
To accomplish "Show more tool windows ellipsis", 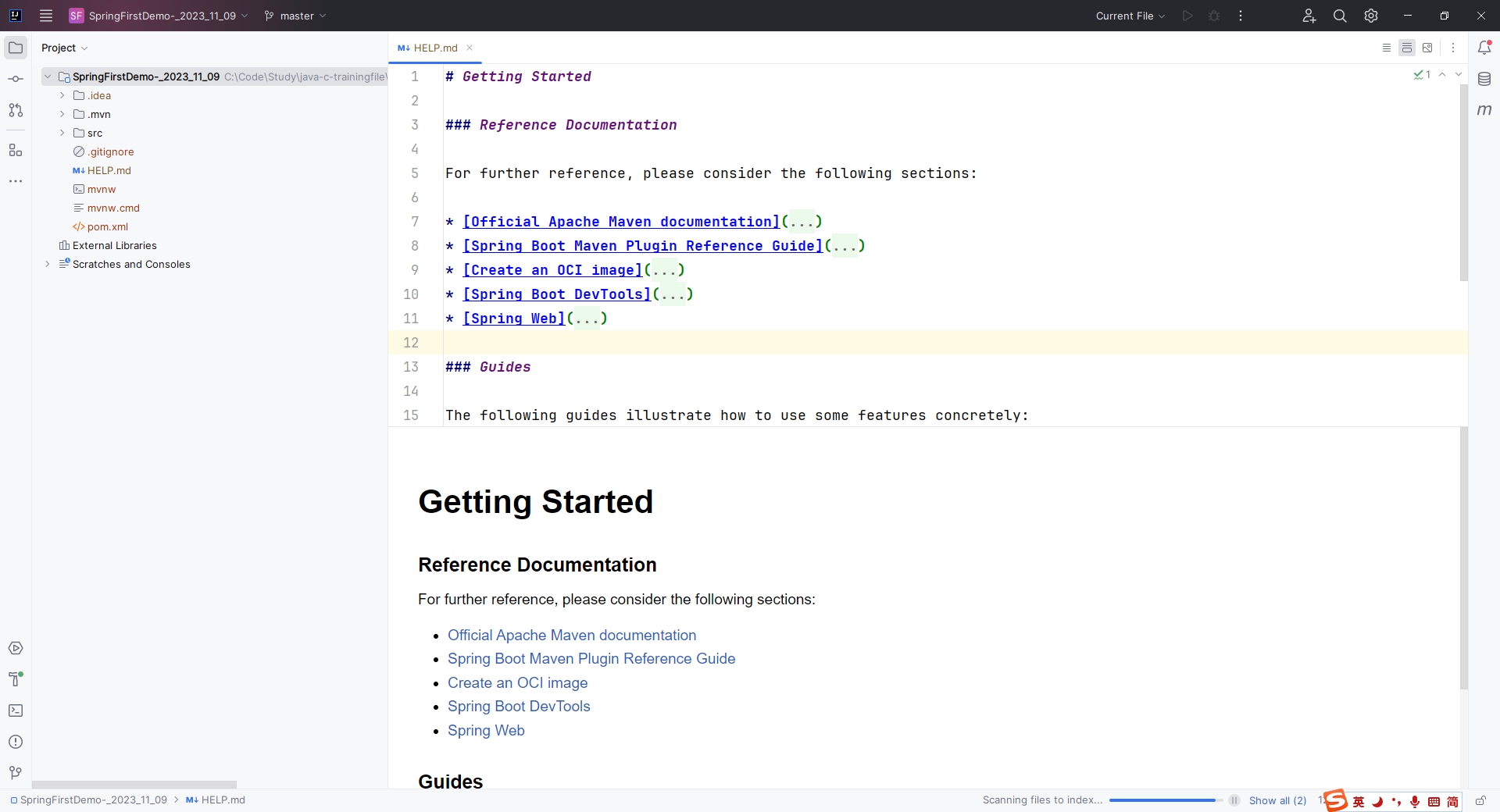I will (x=16, y=181).
